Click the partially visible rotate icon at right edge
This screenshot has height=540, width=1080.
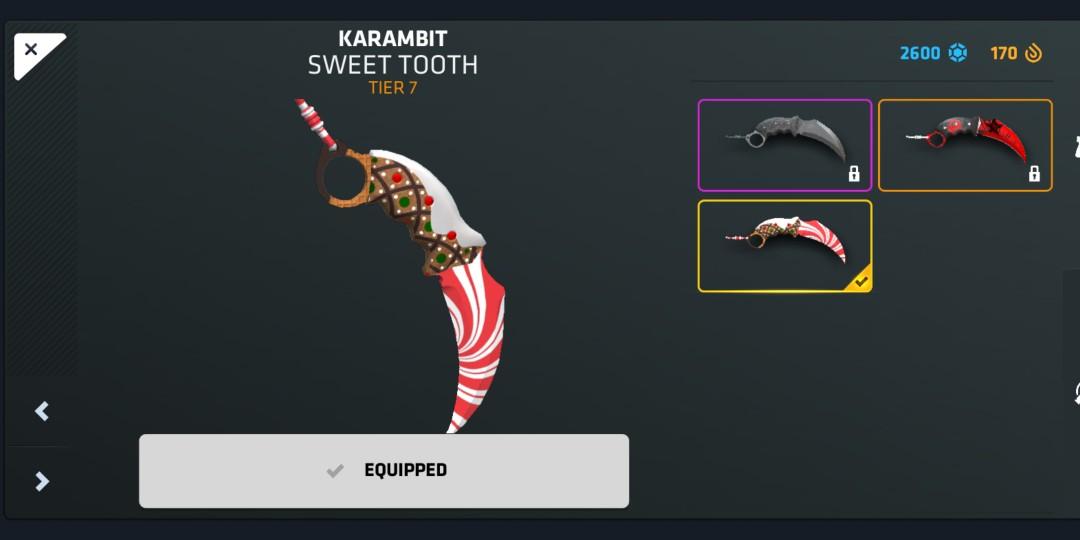tap(1075, 393)
